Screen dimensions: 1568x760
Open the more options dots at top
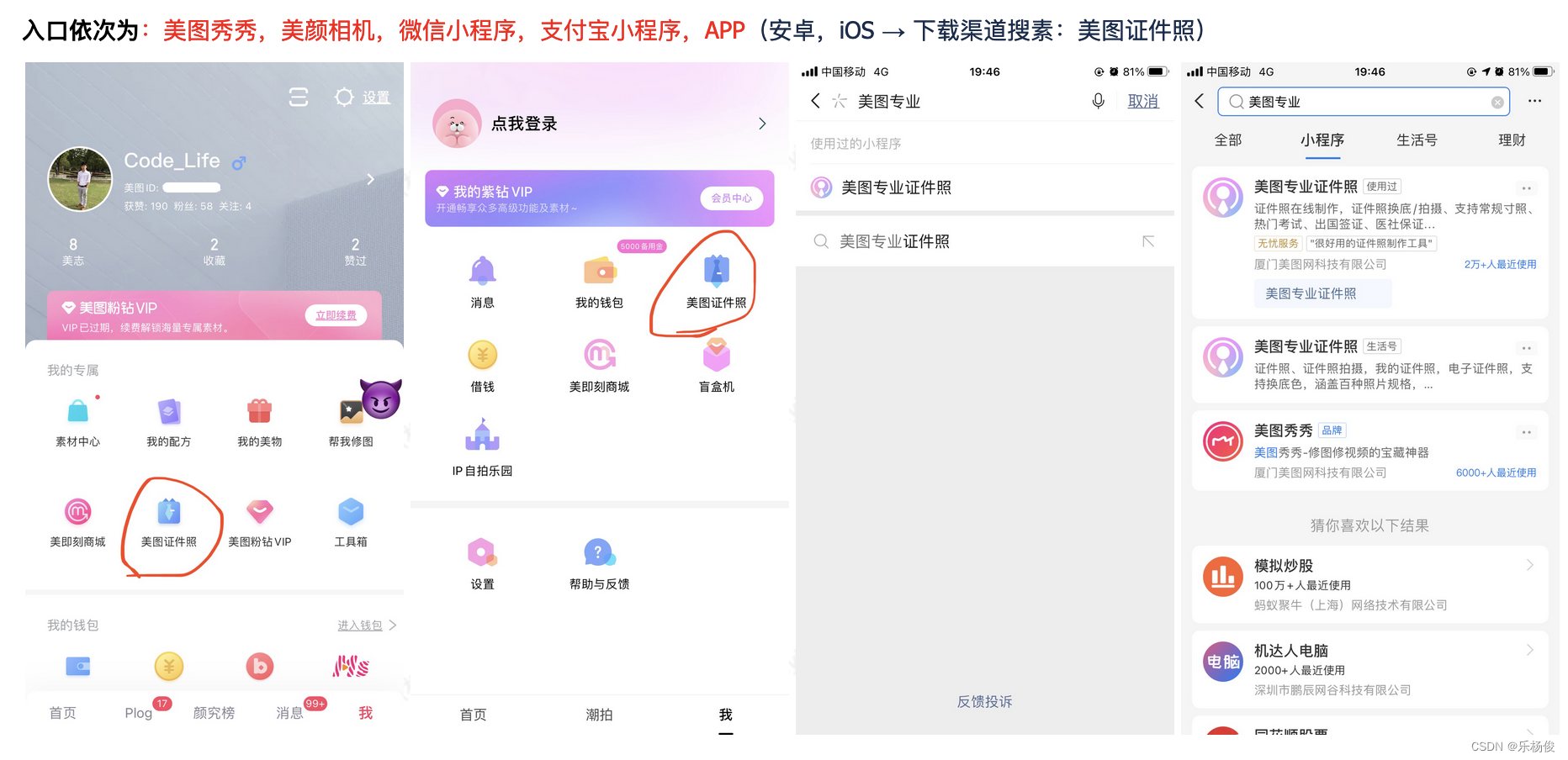point(1534,101)
